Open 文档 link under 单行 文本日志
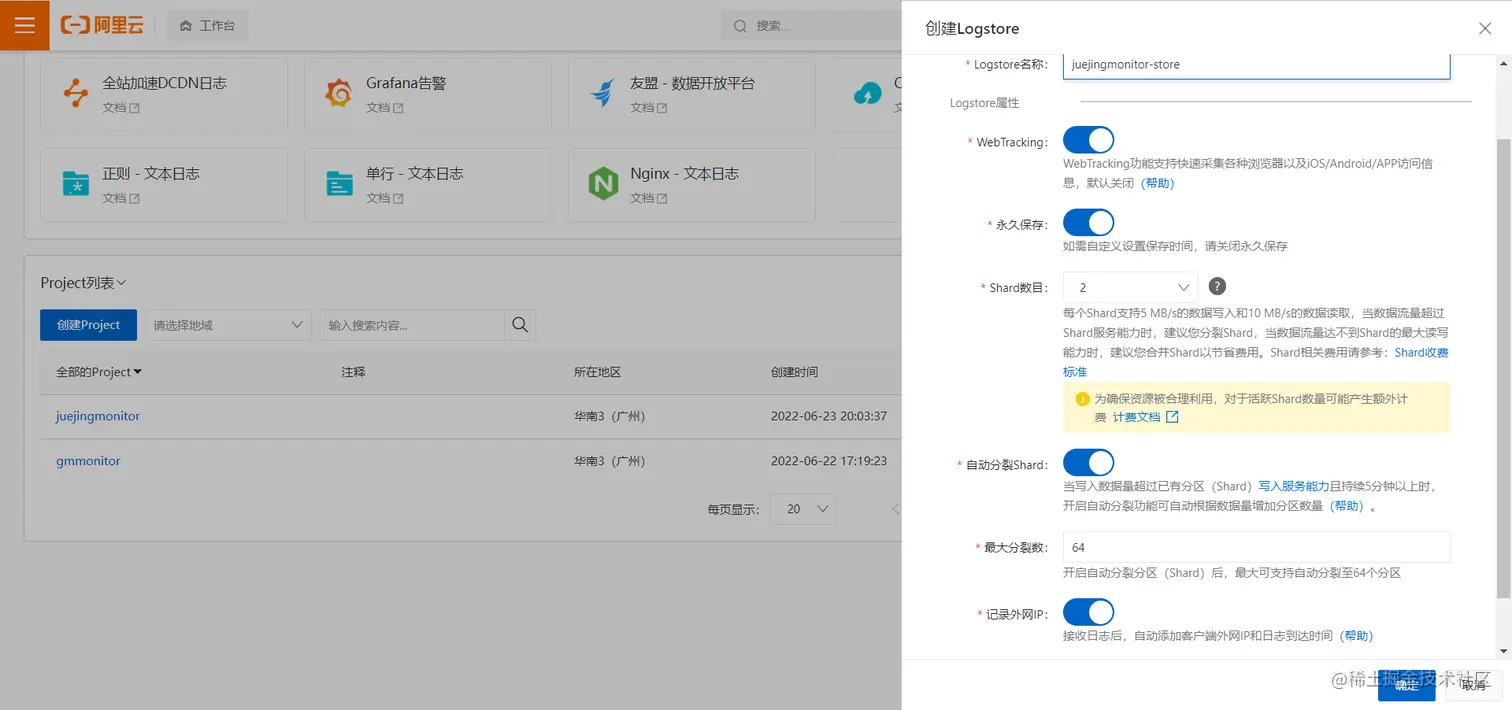The image size is (1512, 710). 385,198
